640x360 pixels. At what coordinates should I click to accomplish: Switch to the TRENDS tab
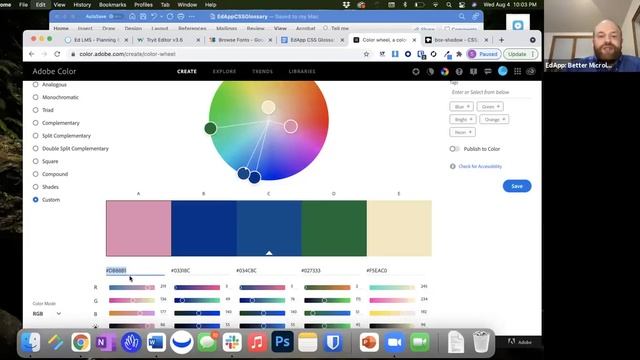(x=262, y=71)
